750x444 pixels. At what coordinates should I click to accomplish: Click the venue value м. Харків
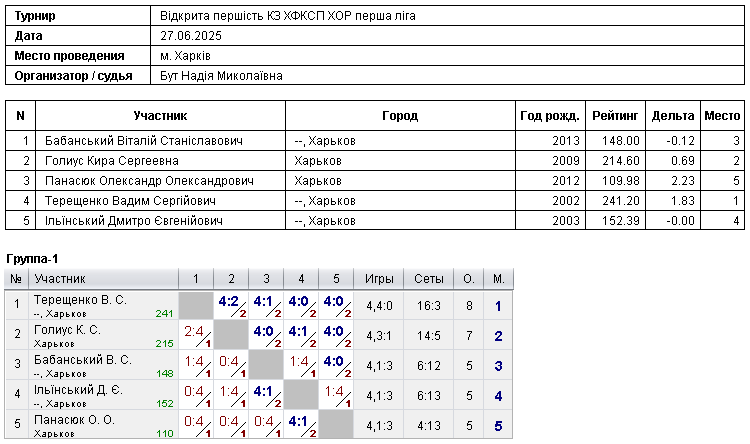[x=185, y=56]
